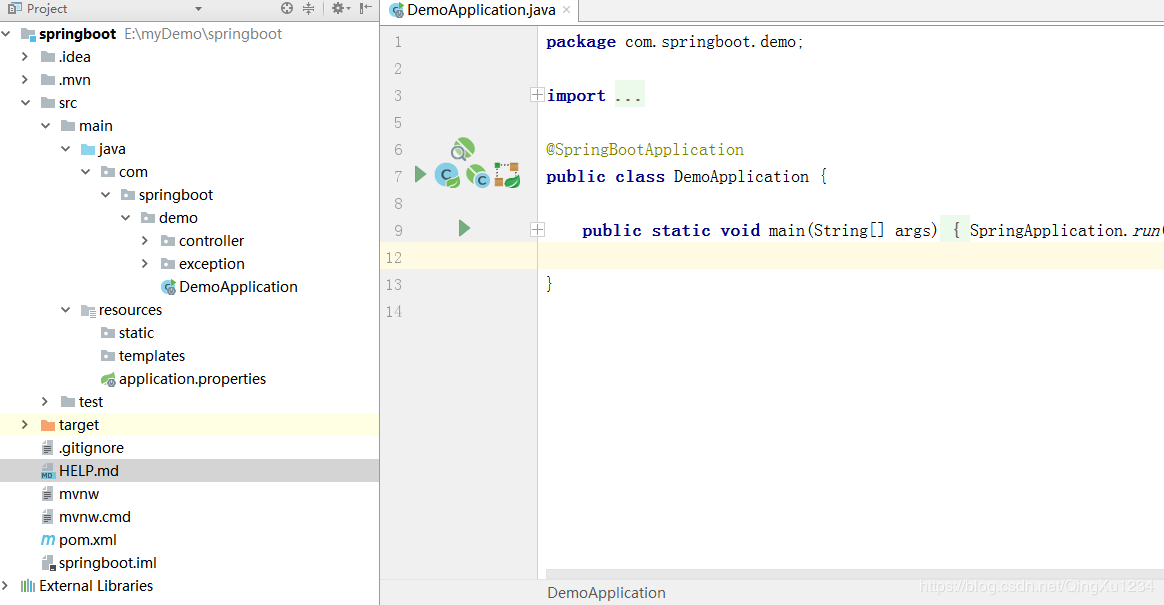
Task: Click the Maven icon of pom.xml
Action: tap(48, 540)
